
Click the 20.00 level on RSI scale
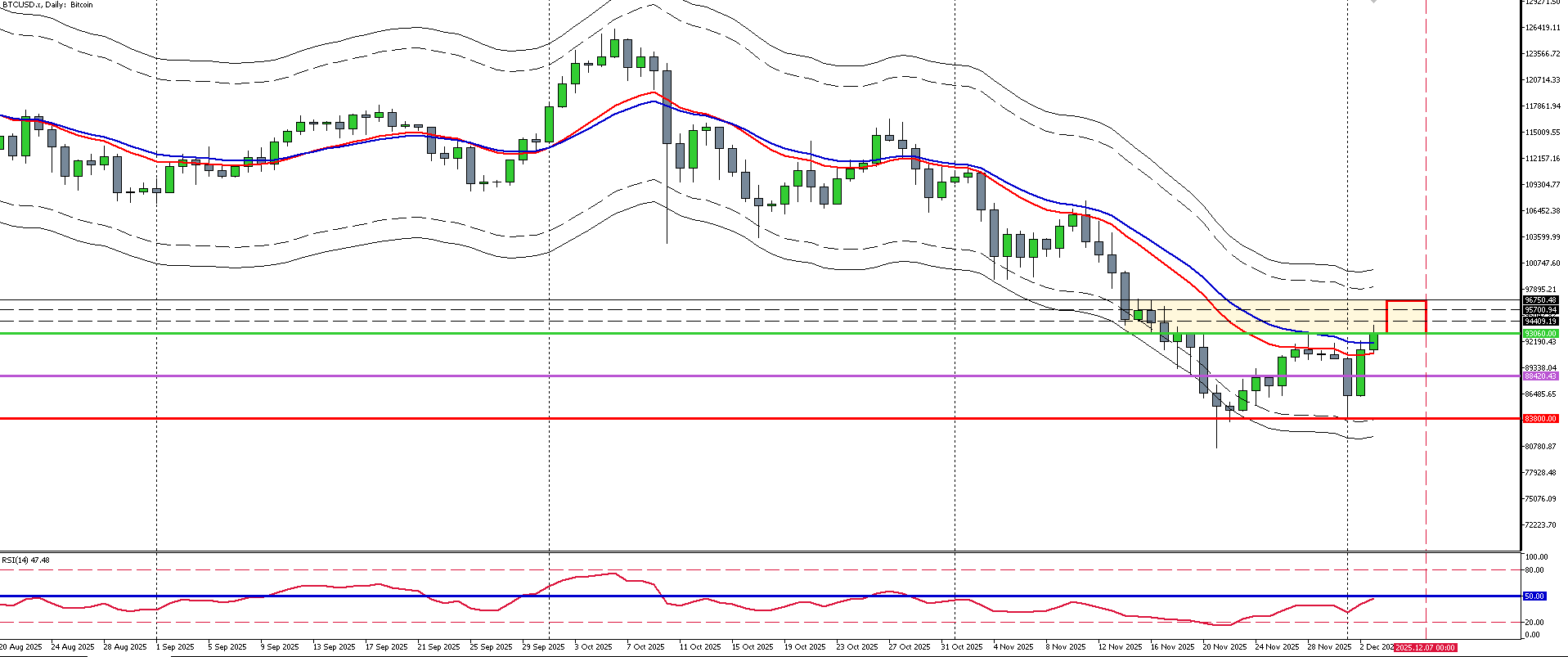click(1534, 623)
